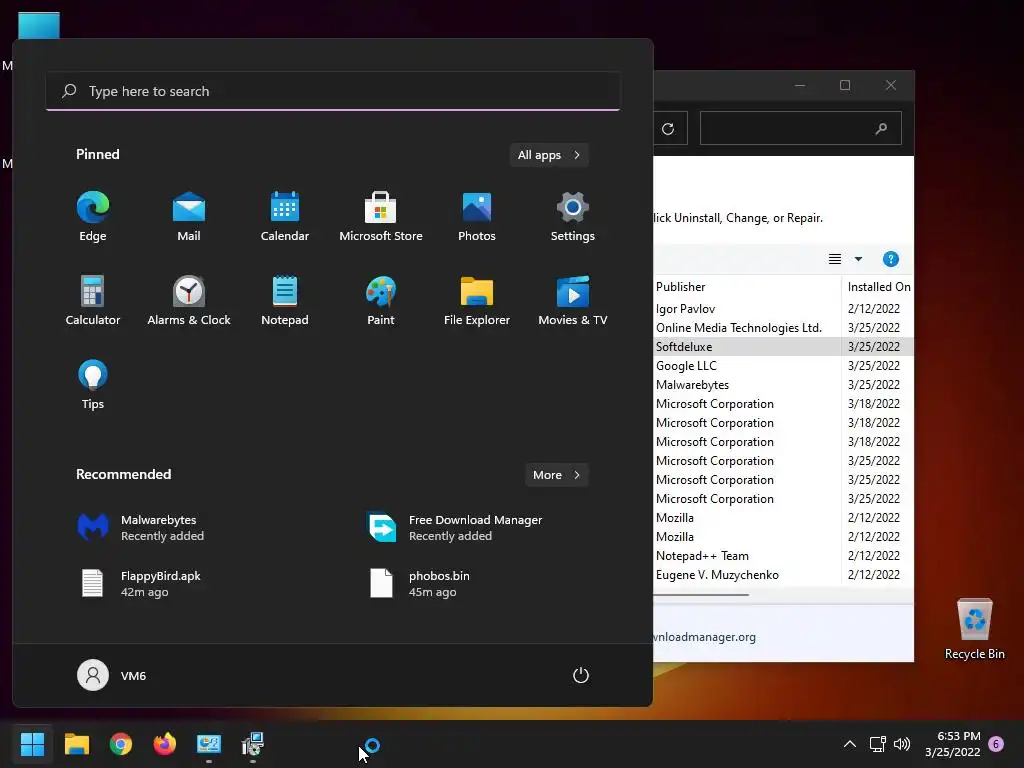The width and height of the screenshot is (1024, 768).
Task: Click the power button in Start menu
Action: (x=581, y=675)
